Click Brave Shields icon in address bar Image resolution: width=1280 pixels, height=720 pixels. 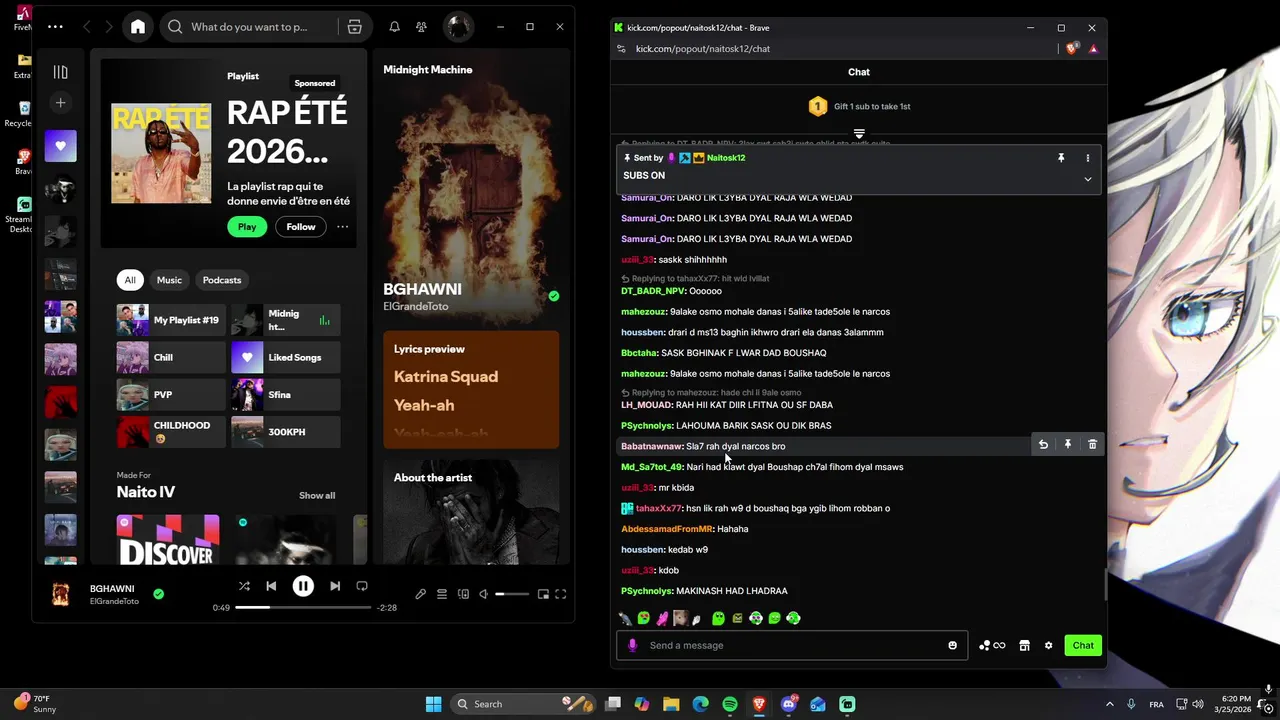[1072, 48]
